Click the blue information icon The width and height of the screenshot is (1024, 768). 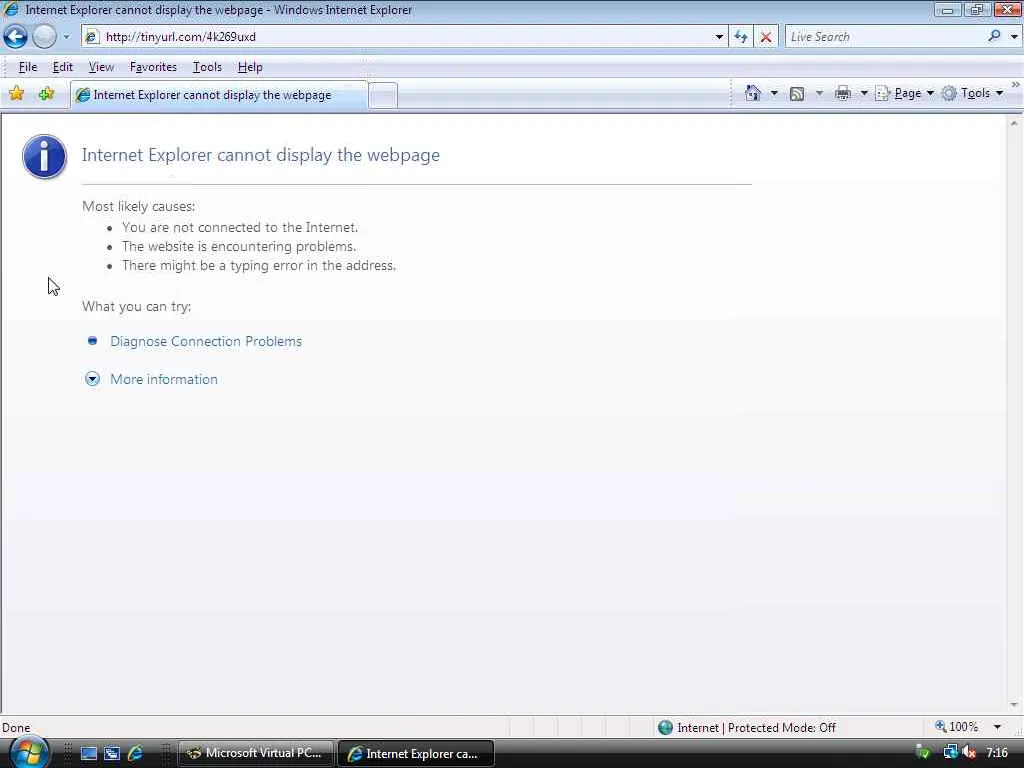tap(44, 157)
